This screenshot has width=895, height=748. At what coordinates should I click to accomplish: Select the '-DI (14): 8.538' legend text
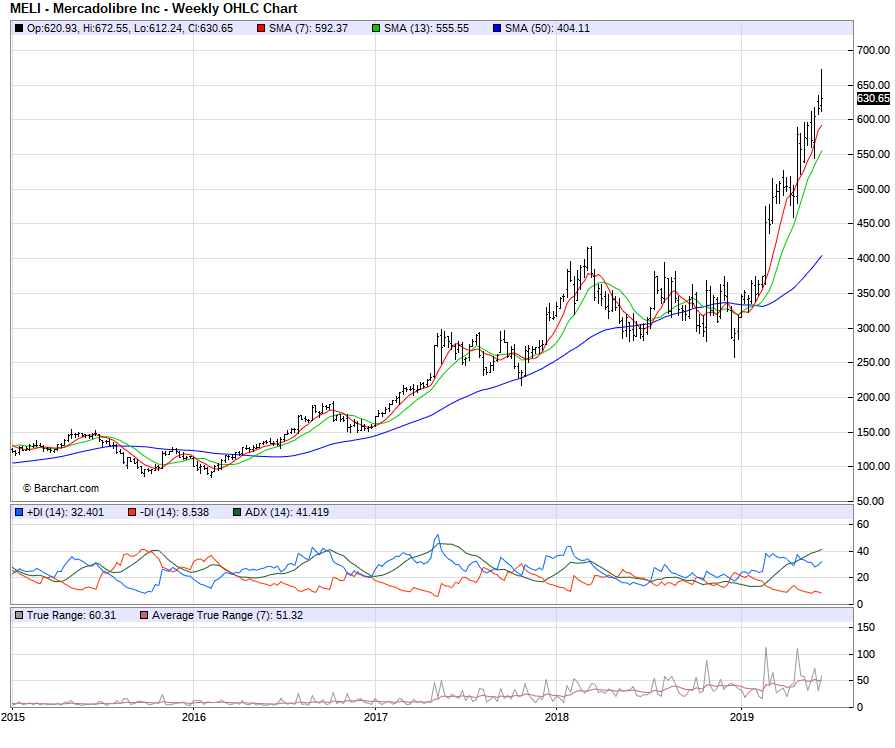click(x=175, y=512)
